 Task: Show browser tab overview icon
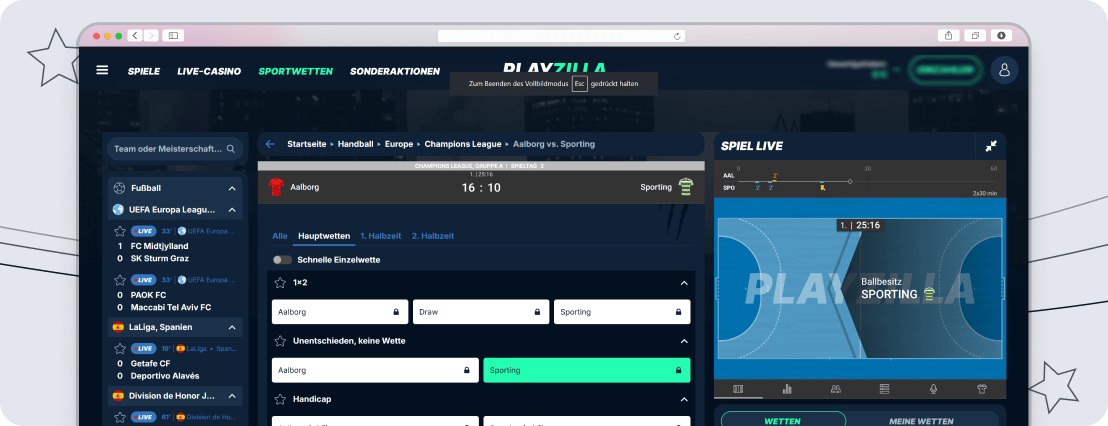(x=974, y=35)
